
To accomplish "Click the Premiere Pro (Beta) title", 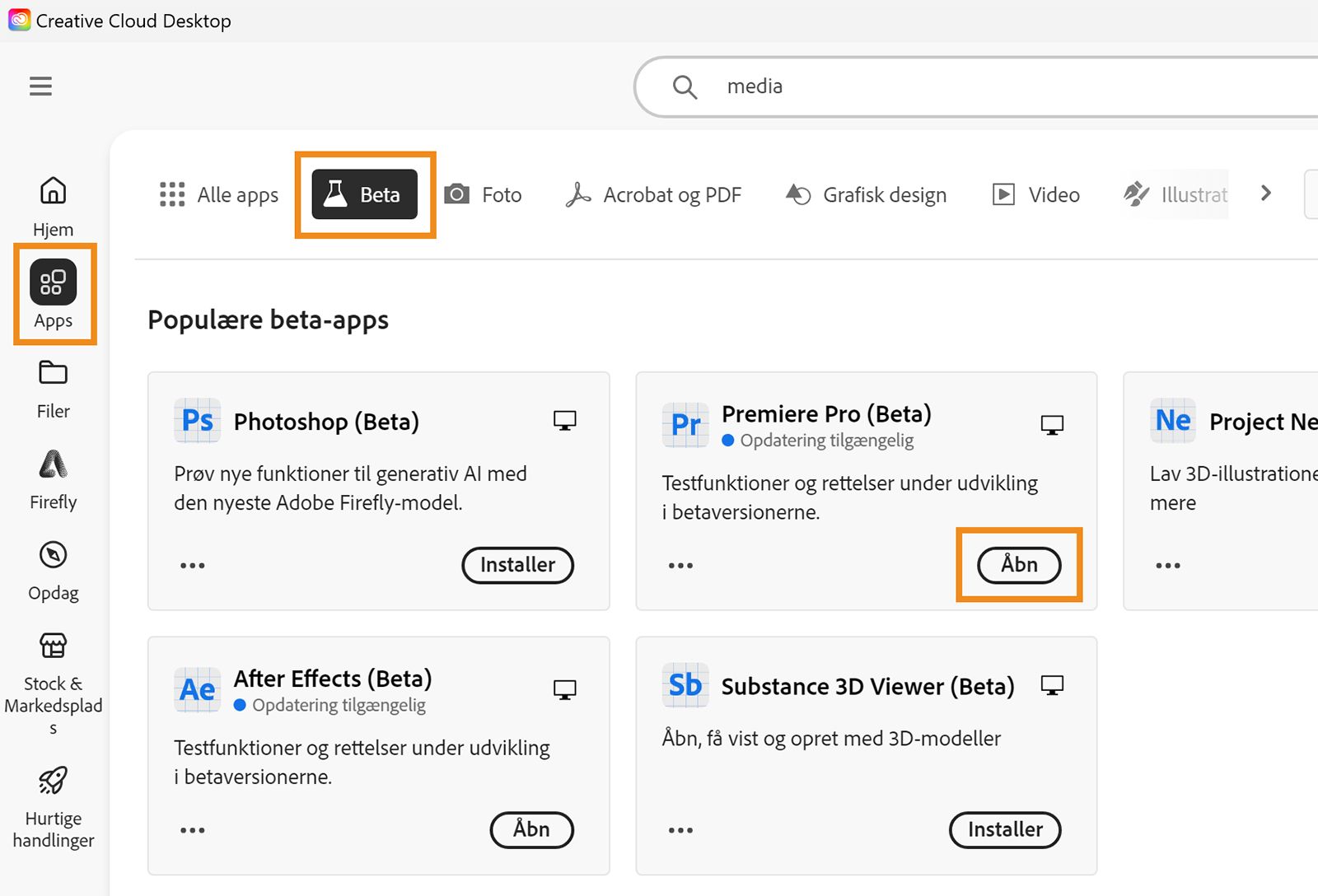I will click(x=826, y=413).
